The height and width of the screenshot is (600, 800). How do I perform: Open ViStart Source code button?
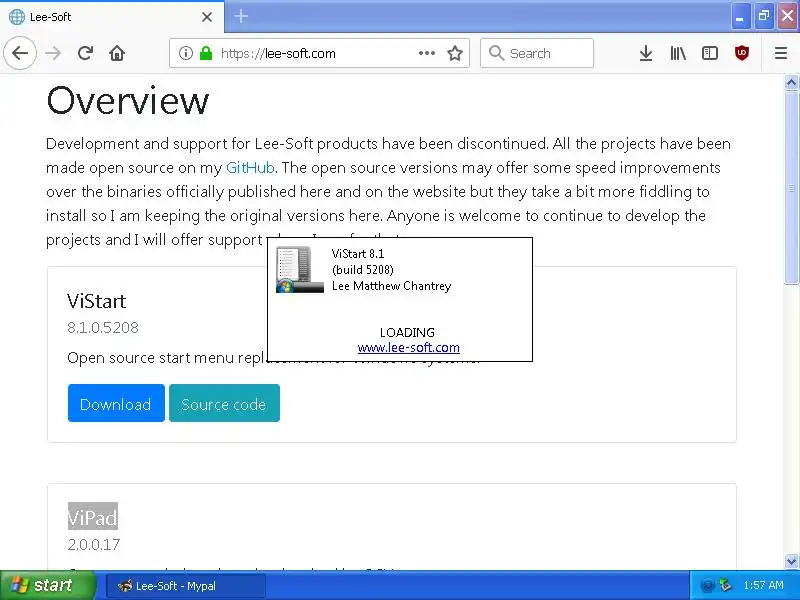pyautogui.click(x=224, y=403)
